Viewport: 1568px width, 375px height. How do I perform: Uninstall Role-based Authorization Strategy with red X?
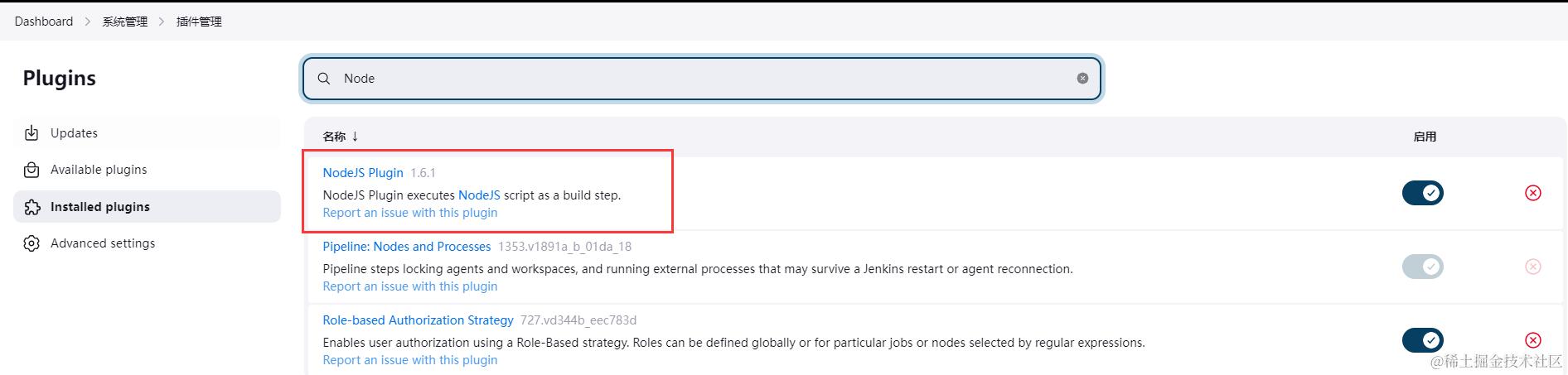pos(1532,340)
